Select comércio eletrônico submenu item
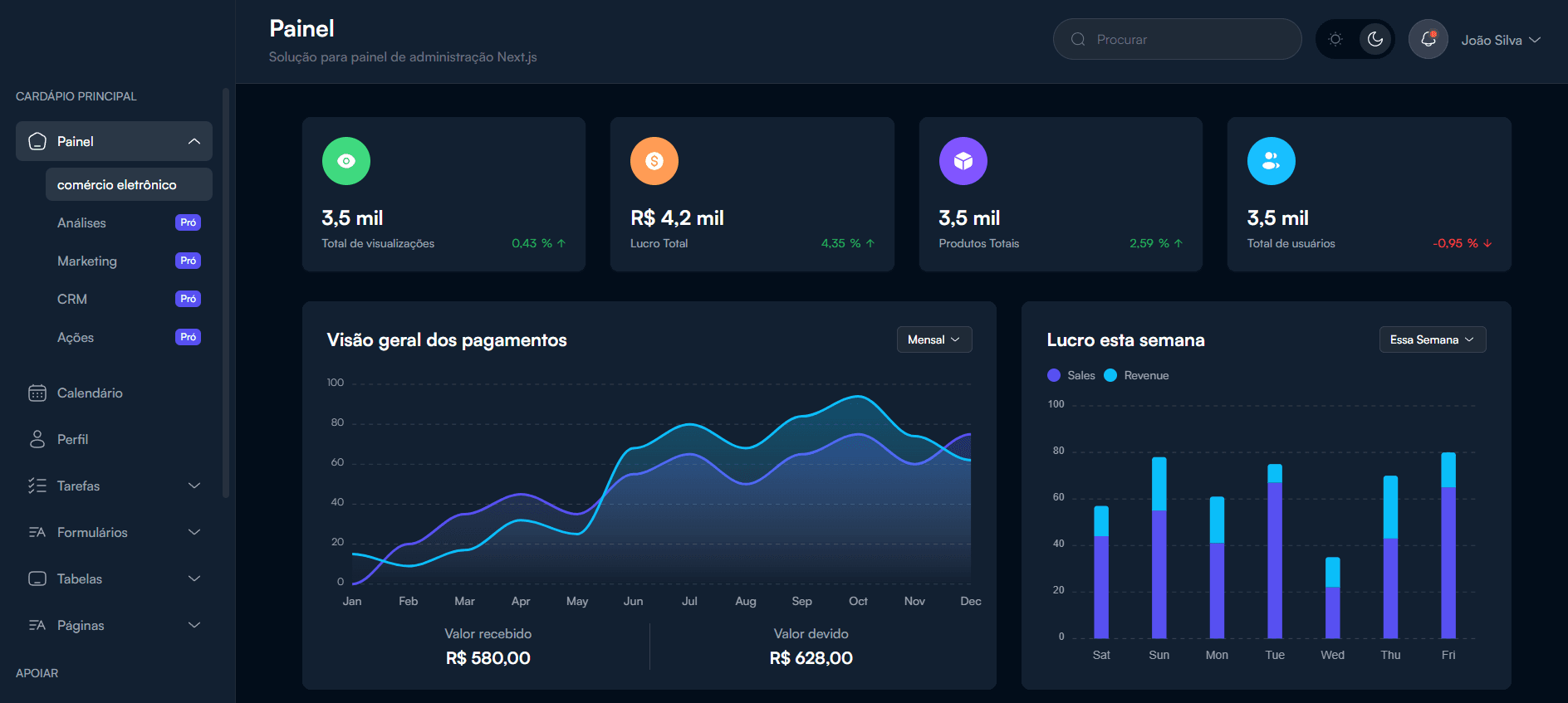Screen dimensions: 1568x703 pyautogui.click(x=129, y=184)
